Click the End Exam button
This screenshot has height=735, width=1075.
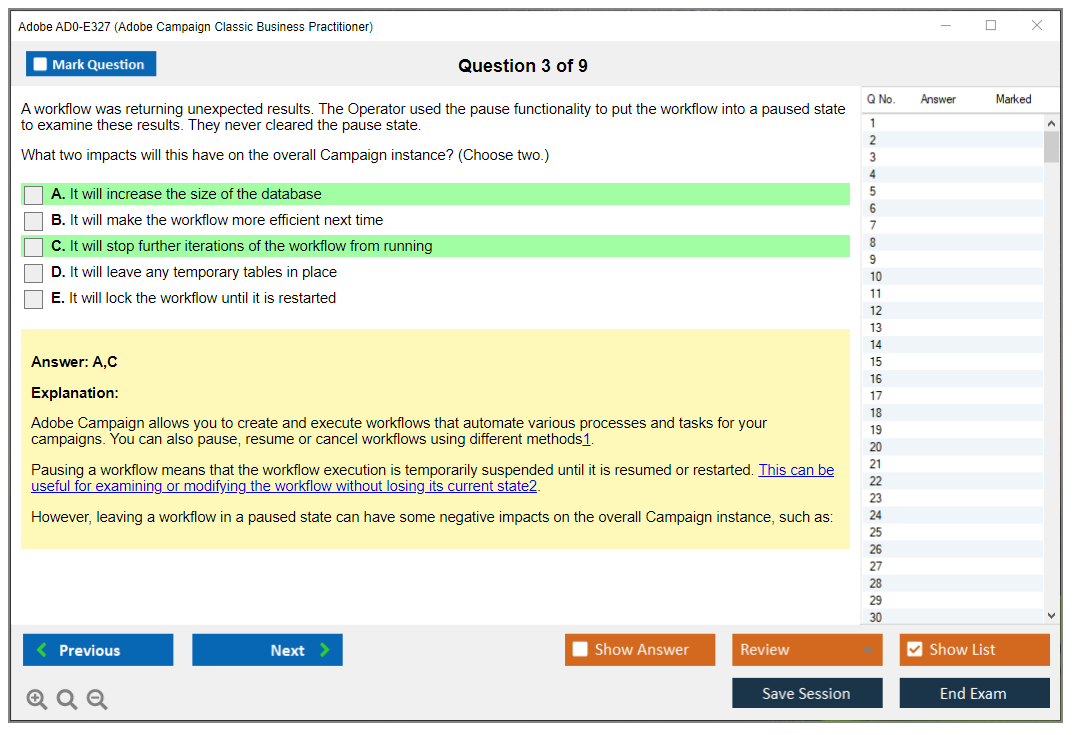(x=973, y=693)
